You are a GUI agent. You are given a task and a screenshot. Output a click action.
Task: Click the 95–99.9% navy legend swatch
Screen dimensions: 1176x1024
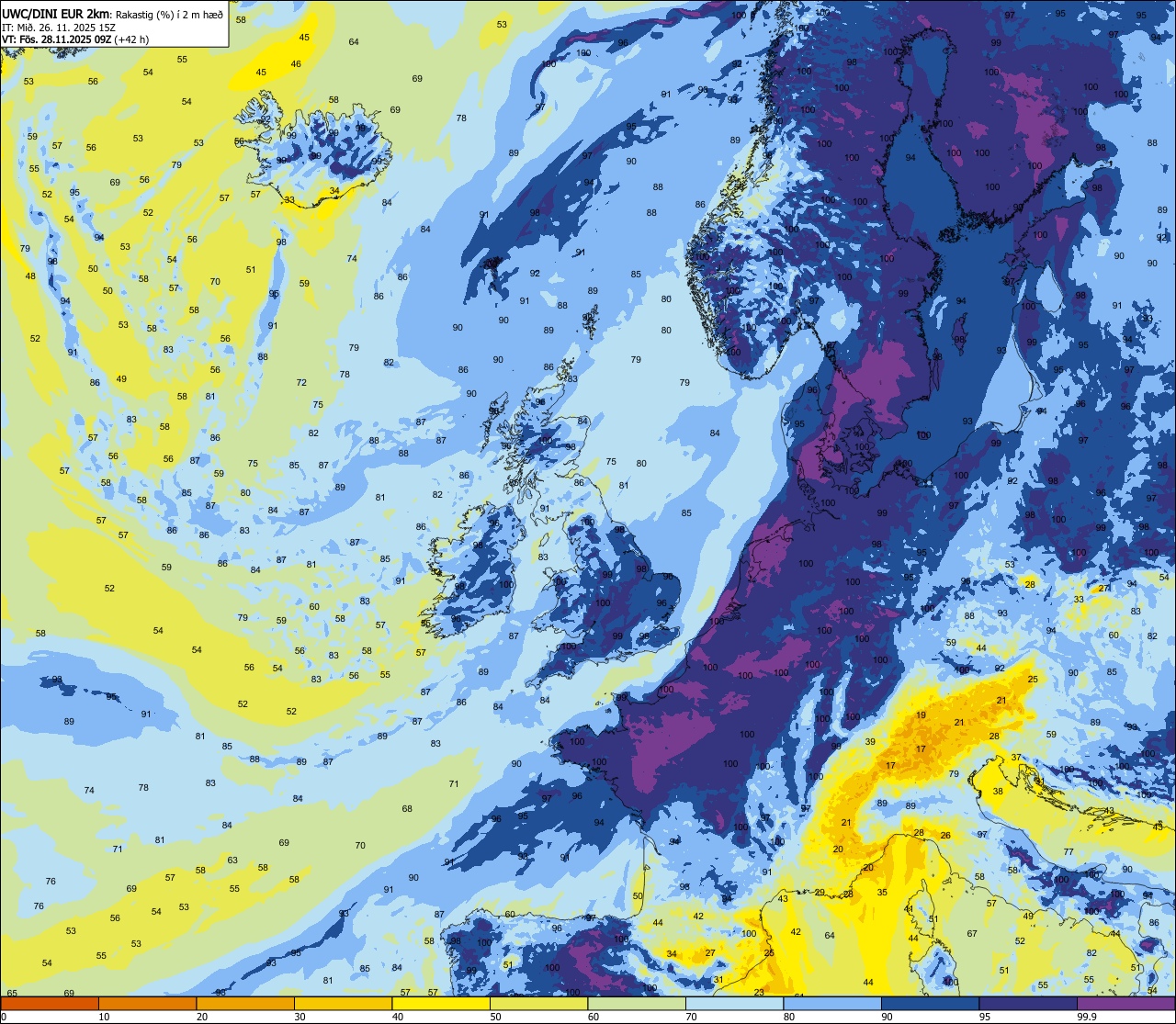[x=1028, y=1003]
